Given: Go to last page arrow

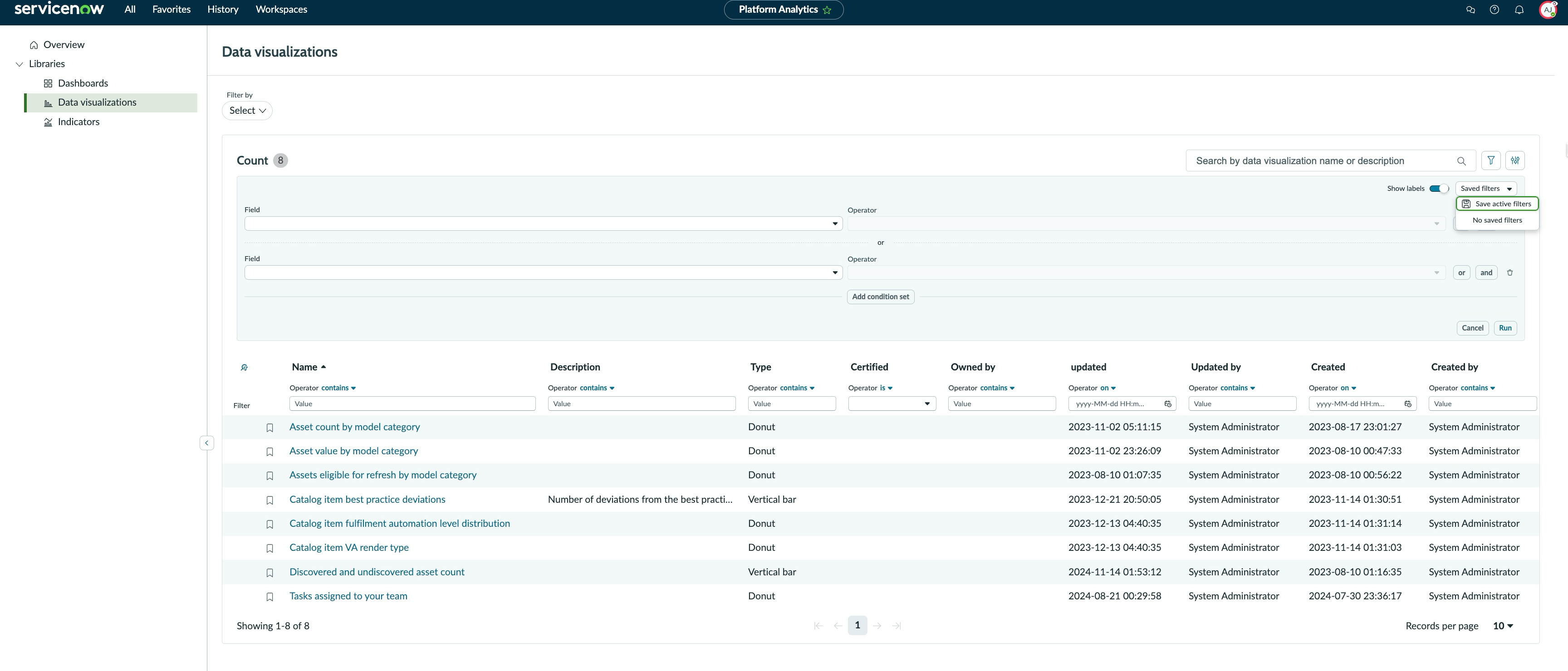Looking at the screenshot, I should click(x=897, y=625).
